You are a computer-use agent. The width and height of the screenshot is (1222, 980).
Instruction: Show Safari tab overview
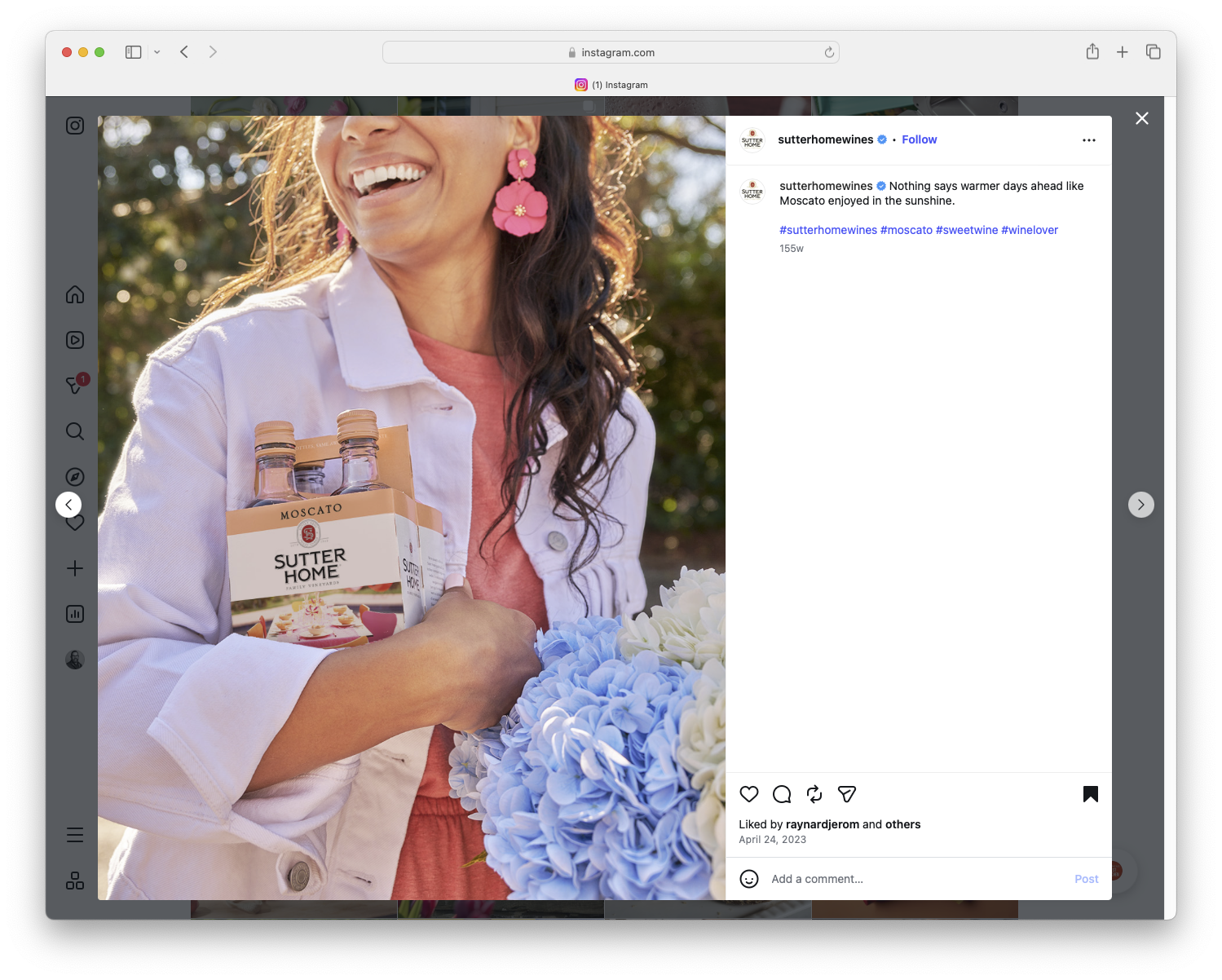click(1154, 52)
